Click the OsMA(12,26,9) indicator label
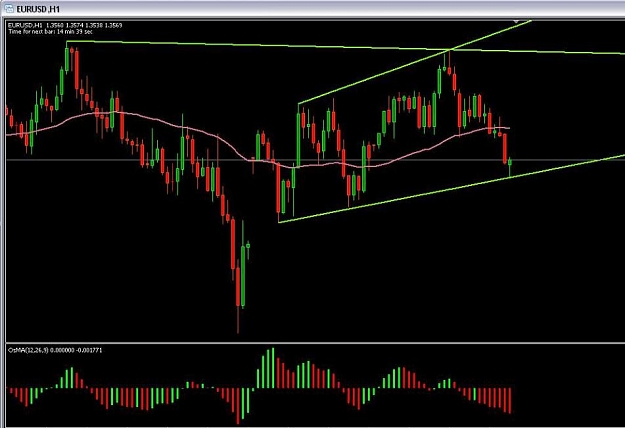 55,350
